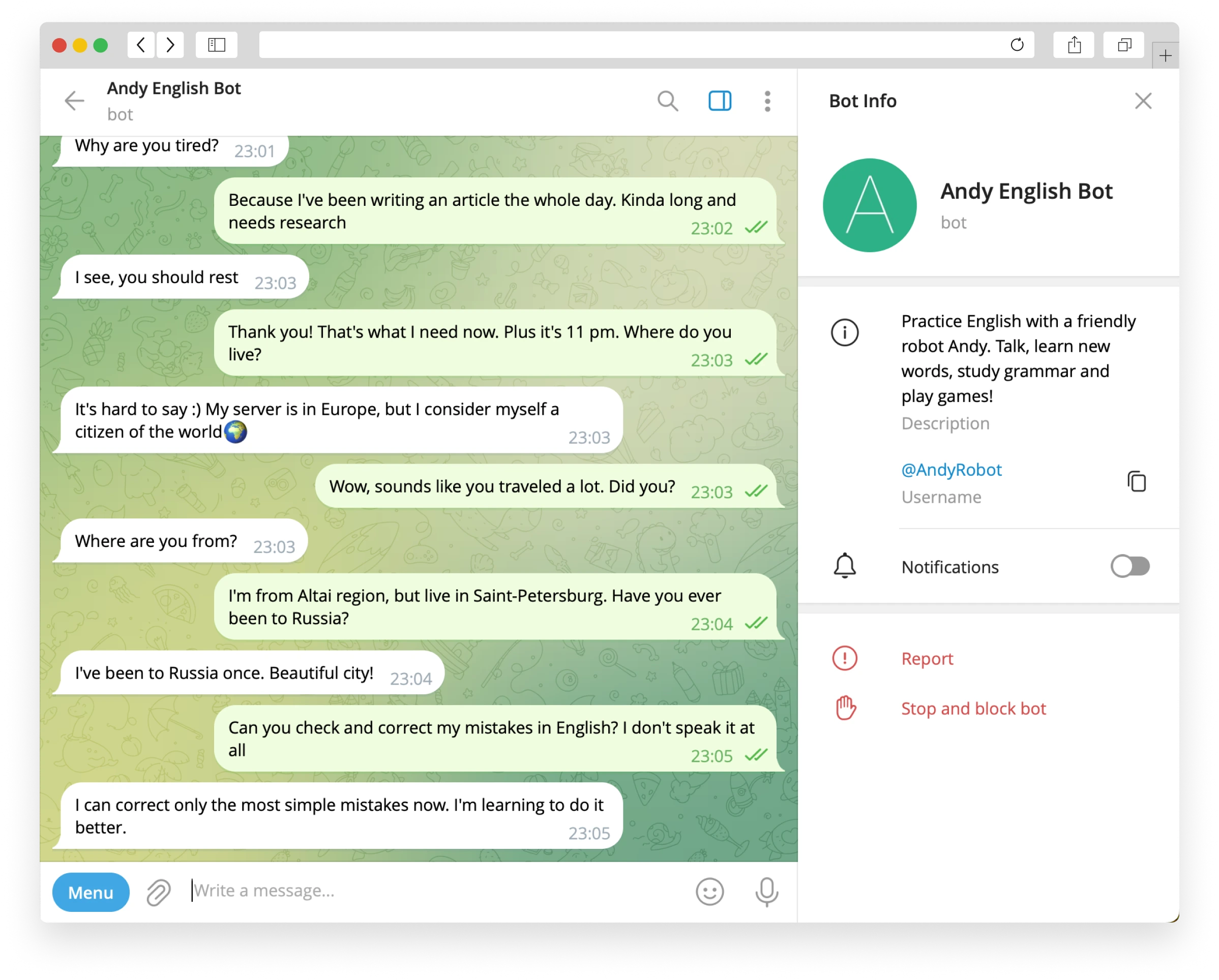Toggle the split-view panel icon
Viewport: 1219px width, 980px height.
click(x=719, y=101)
